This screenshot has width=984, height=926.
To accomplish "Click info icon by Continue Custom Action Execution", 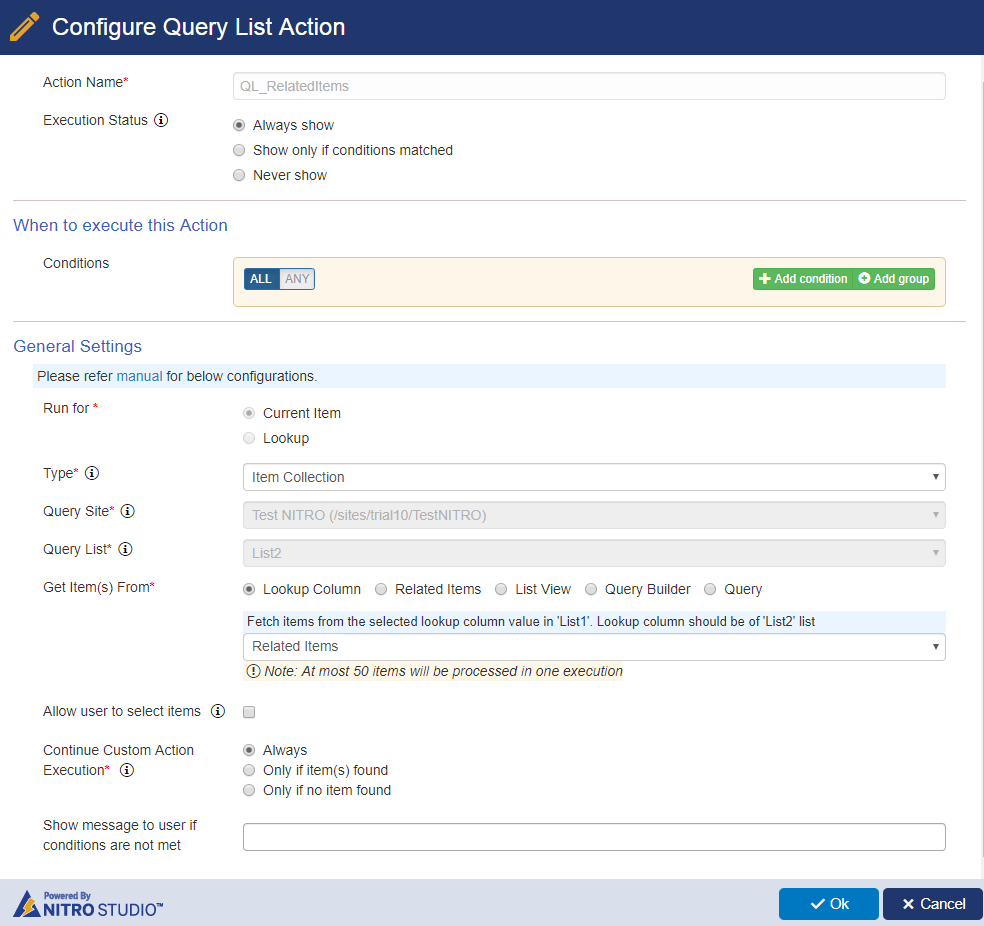I will (127, 770).
